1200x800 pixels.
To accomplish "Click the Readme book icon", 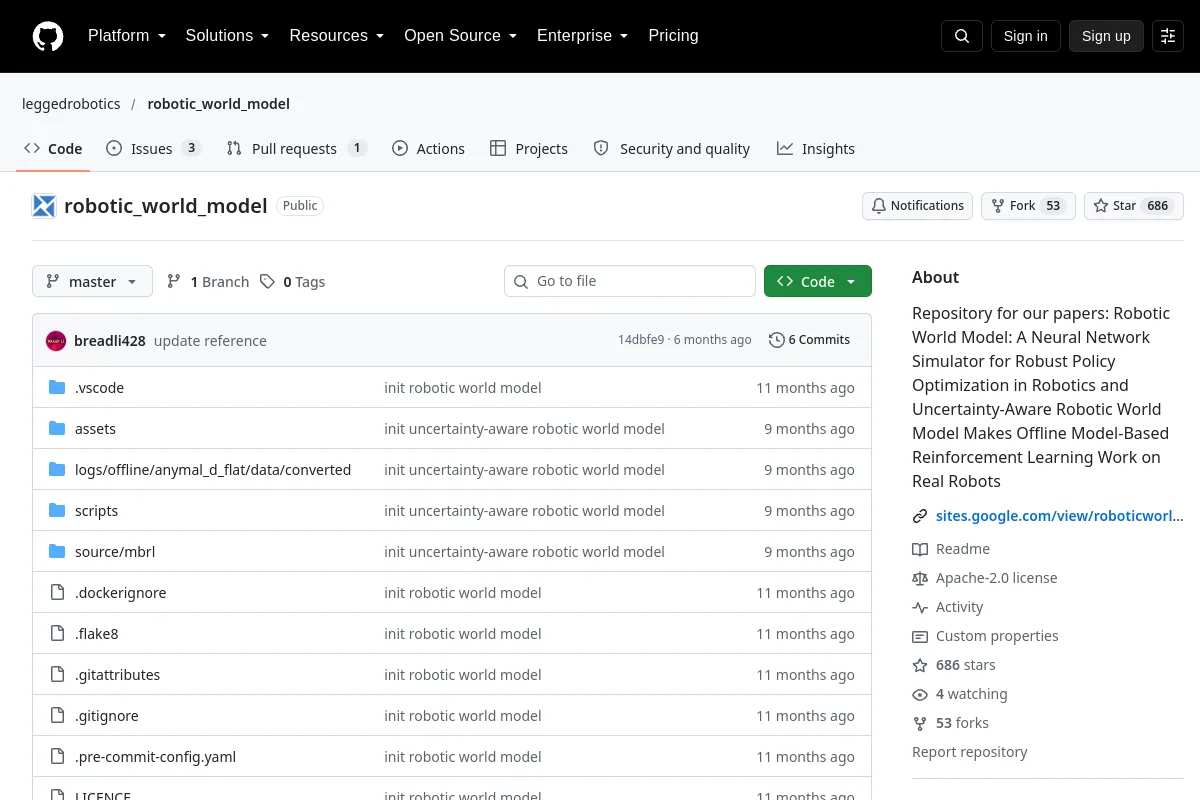I will (920, 549).
